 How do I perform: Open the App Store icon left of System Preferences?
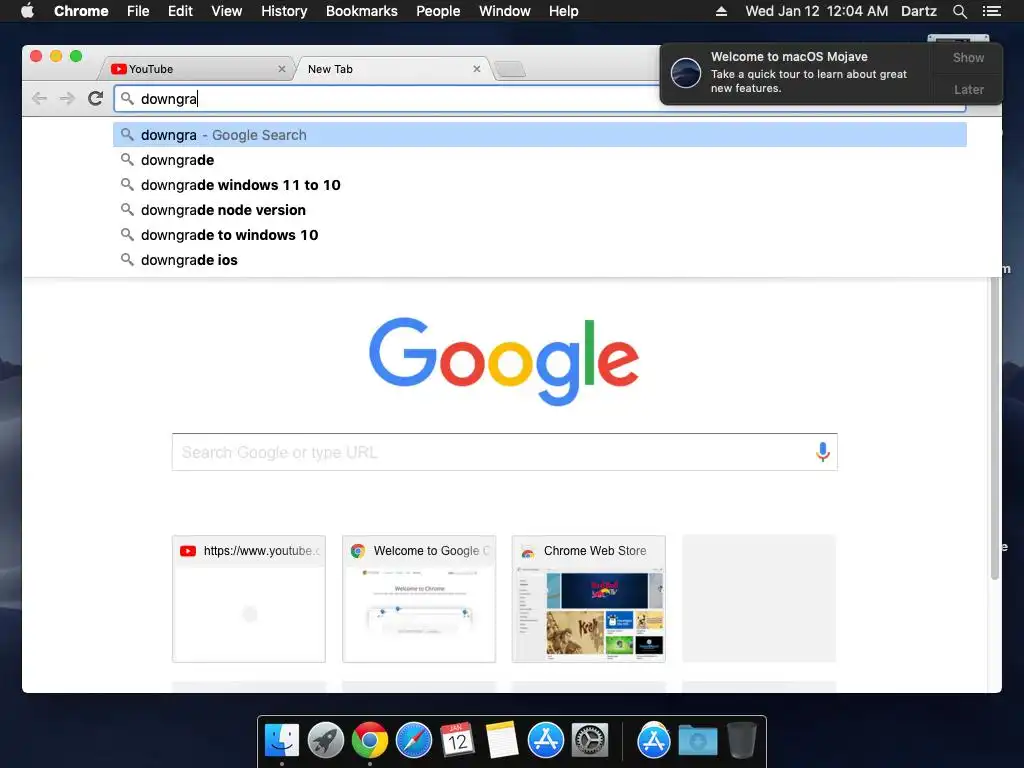pyautogui.click(x=545, y=741)
